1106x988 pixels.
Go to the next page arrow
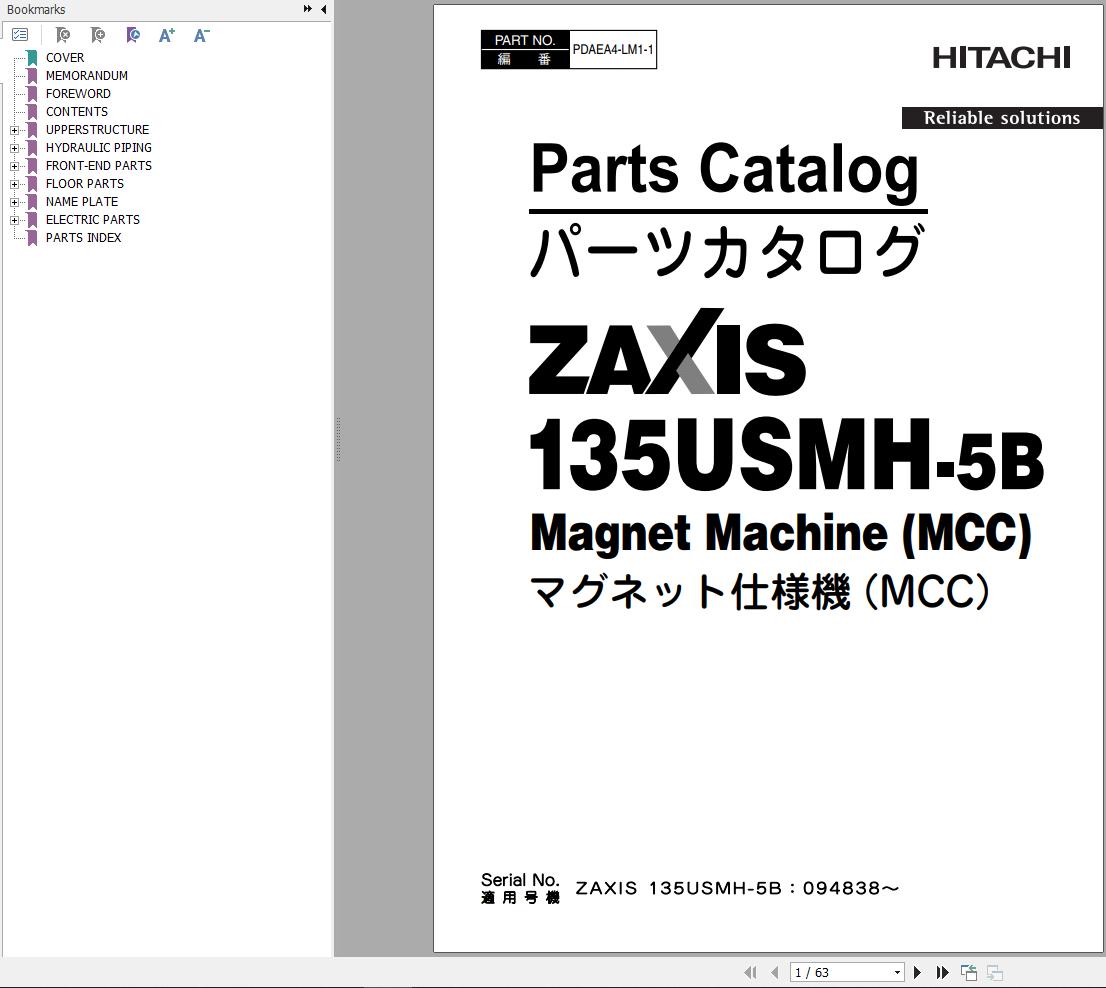pyautogui.click(x=917, y=972)
